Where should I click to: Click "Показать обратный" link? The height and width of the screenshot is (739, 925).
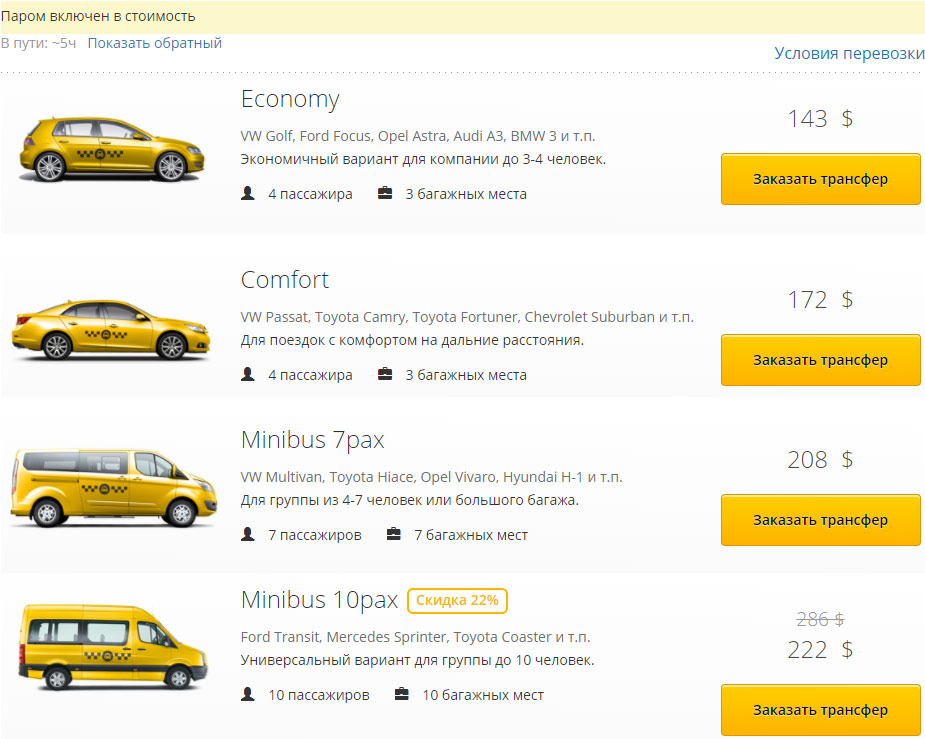(x=154, y=43)
